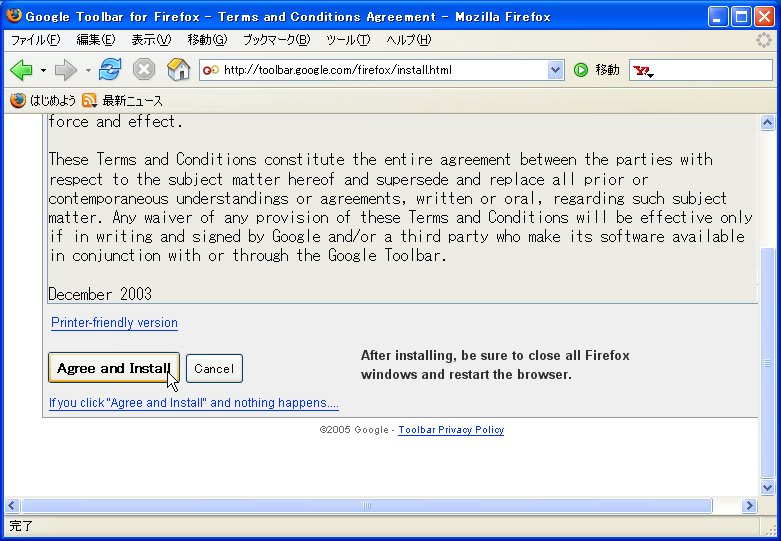Viewport: 781px width, 541px height.
Task: Reload the page with the refresh icon
Action: coord(110,70)
